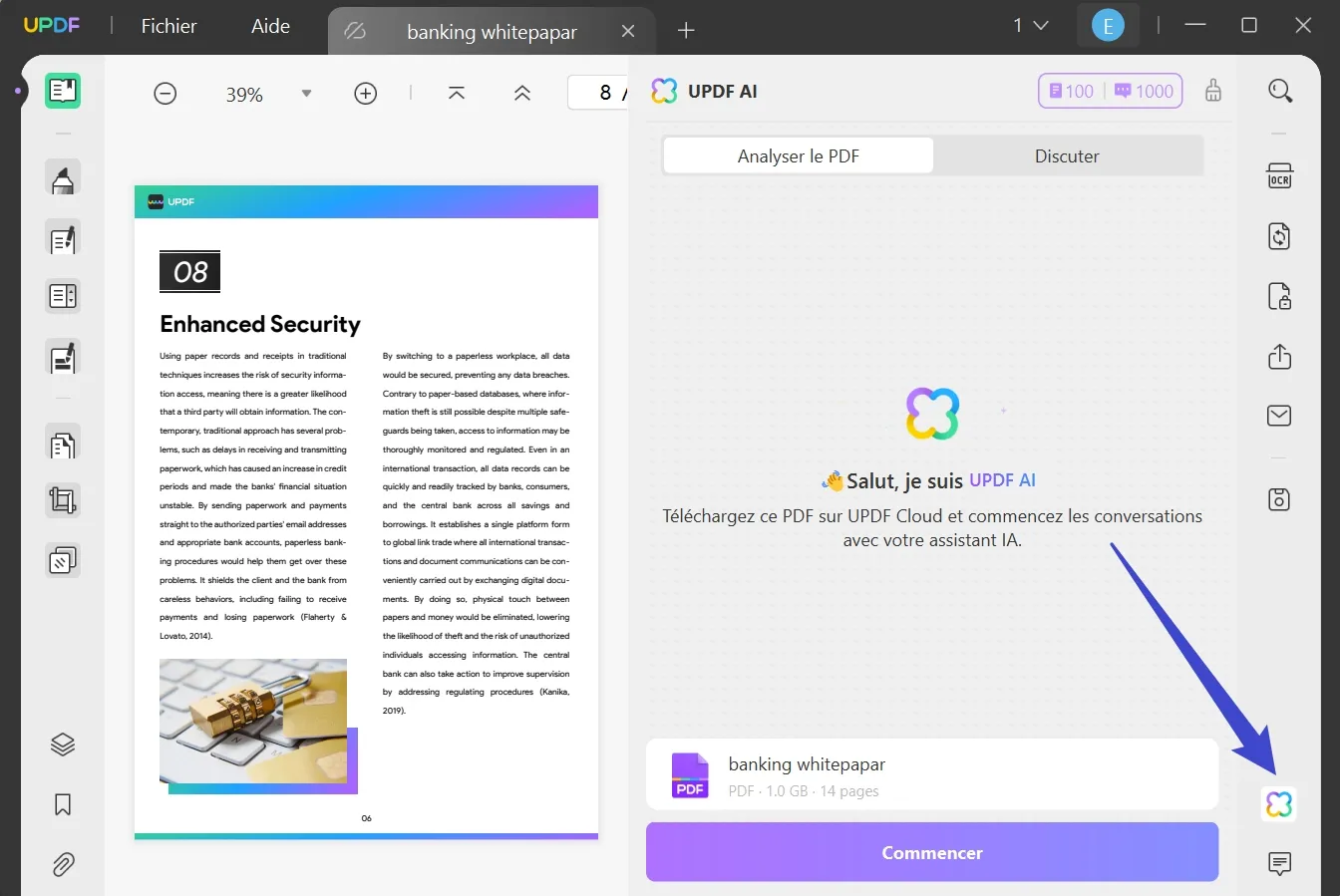
Task: Open the comments panel chat icon
Action: pos(1279,863)
